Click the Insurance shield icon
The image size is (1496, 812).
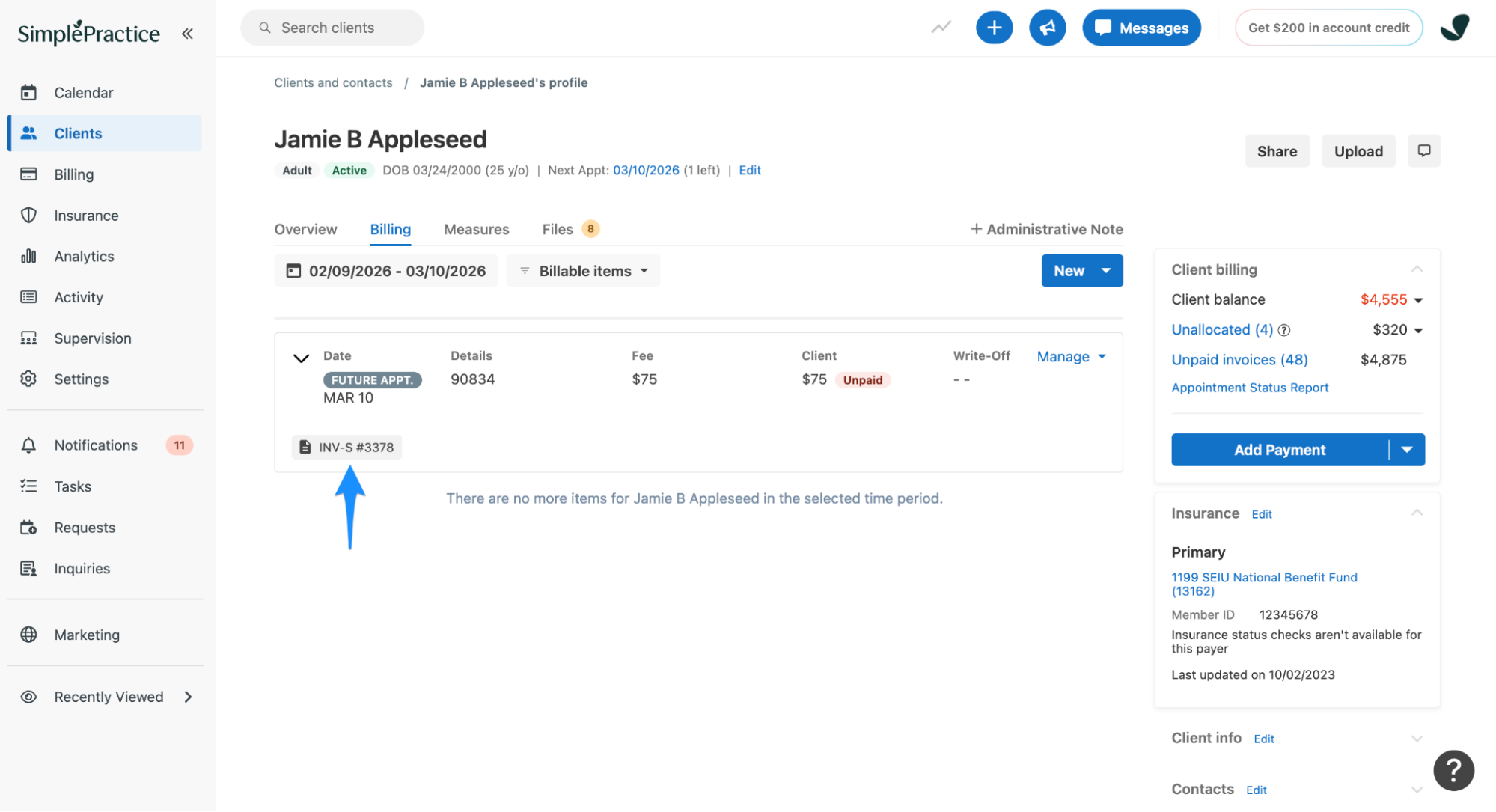[x=28, y=215]
